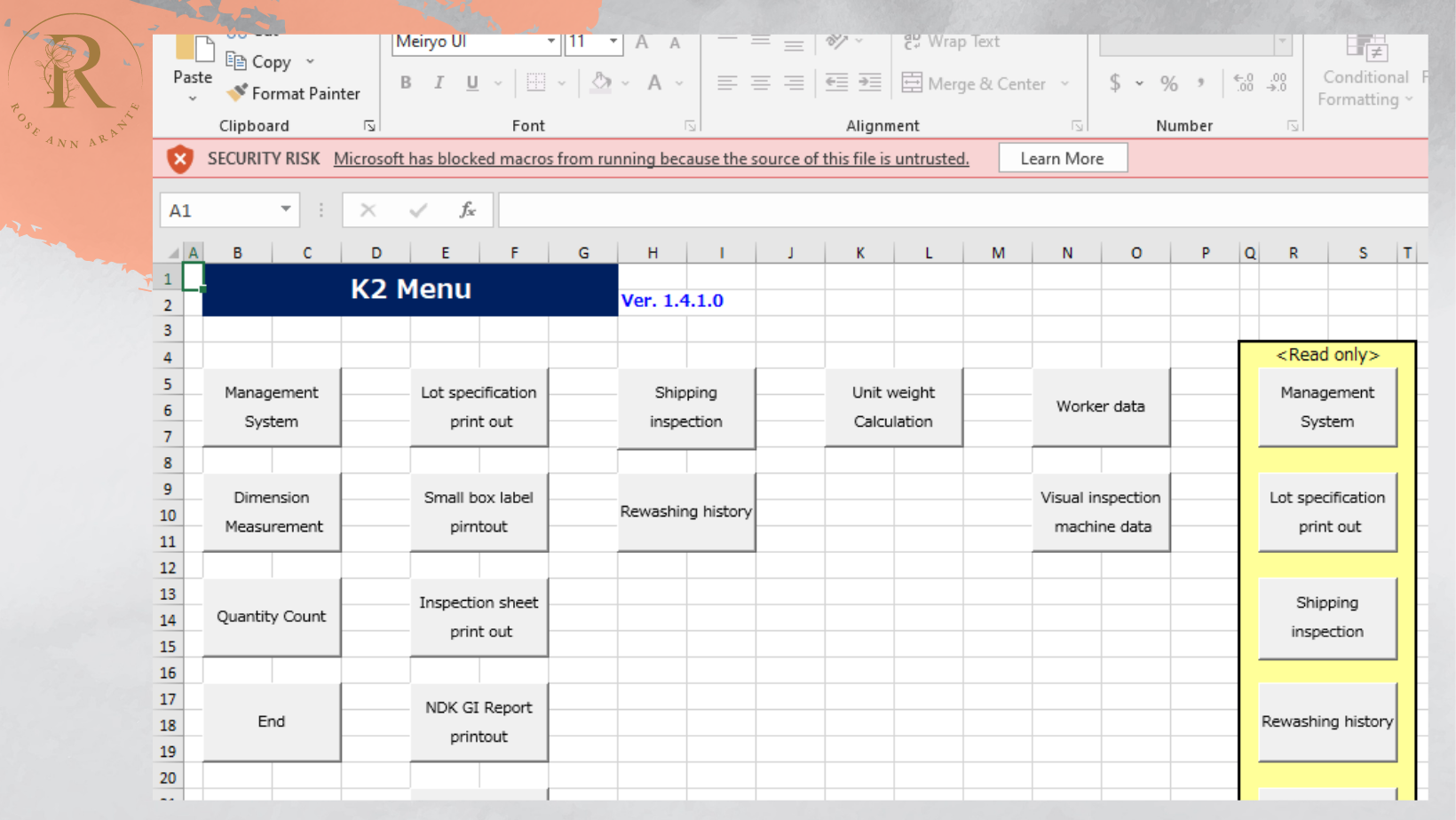Click the Quantity Count button
1456x820 pixels.
click(x=272, y=617)
